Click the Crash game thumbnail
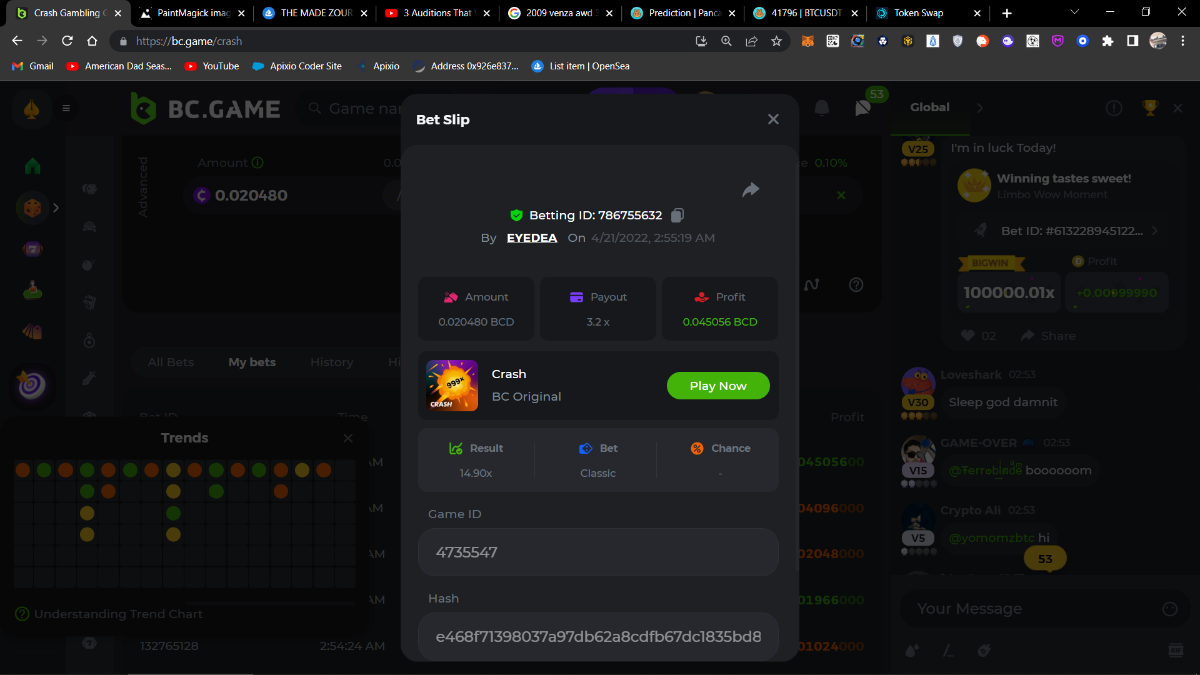 452,385
